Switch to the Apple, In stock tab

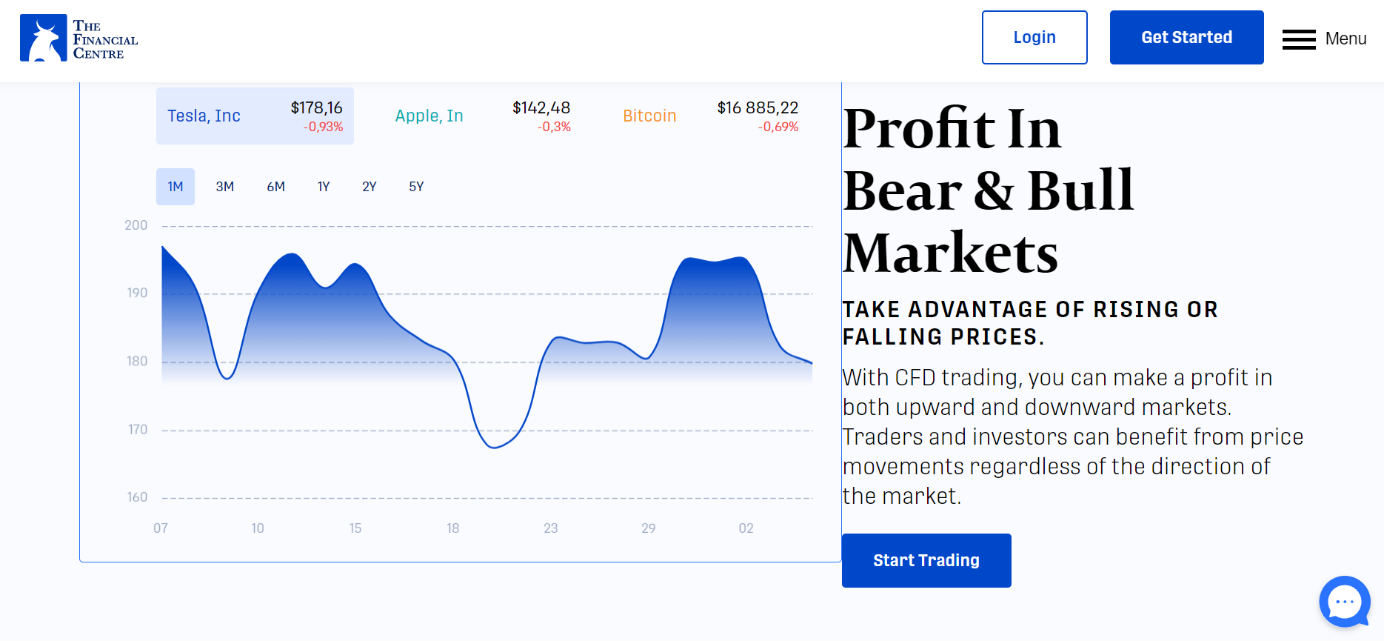429,116
